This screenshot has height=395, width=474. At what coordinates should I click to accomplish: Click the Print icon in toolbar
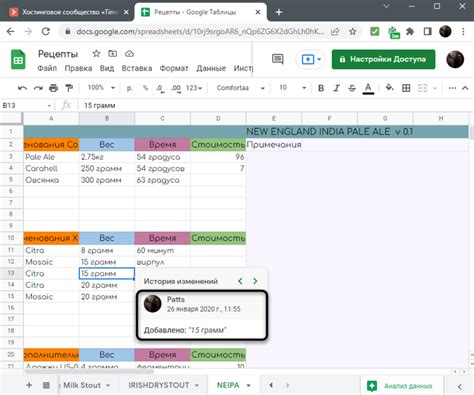click(x=53, y=88)
